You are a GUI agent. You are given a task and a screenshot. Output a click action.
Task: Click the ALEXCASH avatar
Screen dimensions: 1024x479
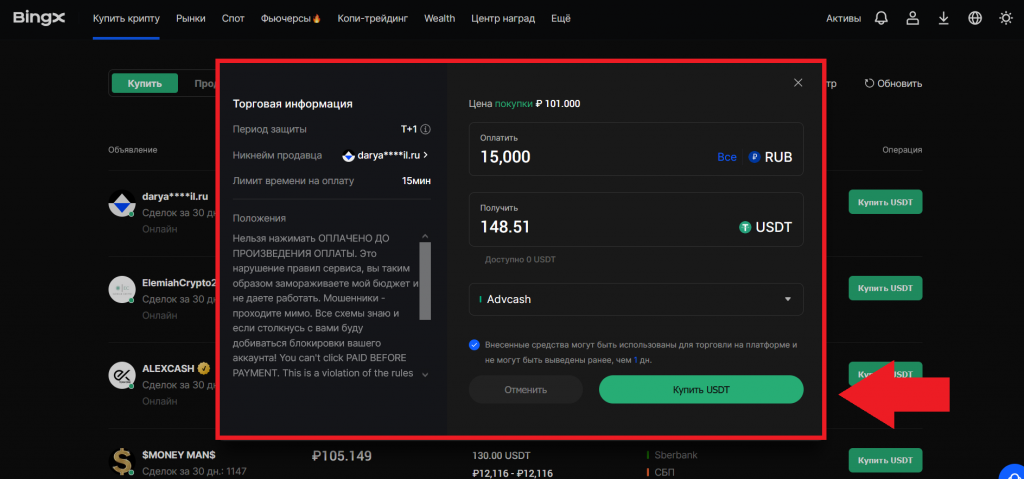coord(122,375)
